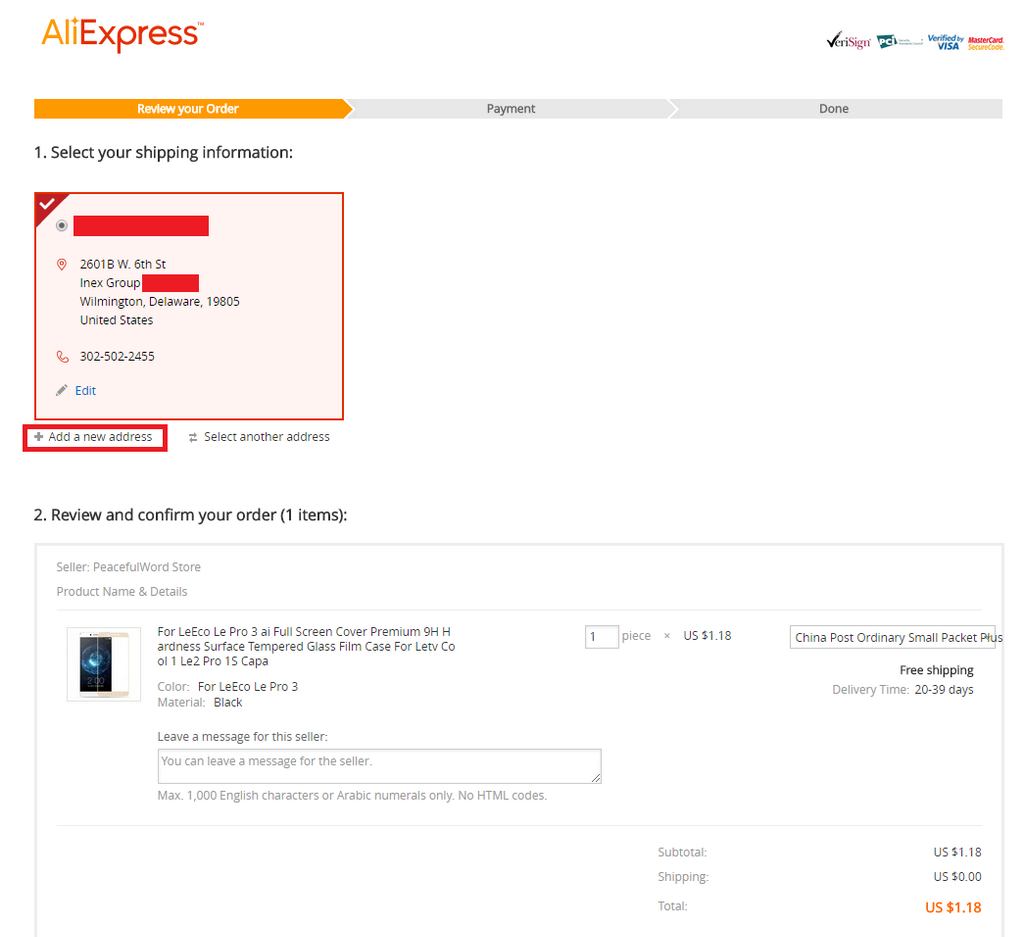
Task: Click the VeriSign security badge
Action: [848, 42]
